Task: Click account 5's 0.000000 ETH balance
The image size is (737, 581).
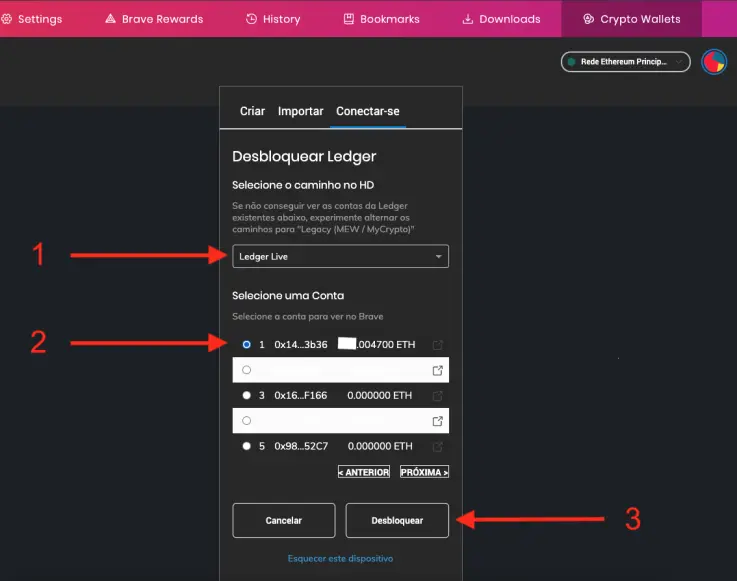Action: [380, 446]
